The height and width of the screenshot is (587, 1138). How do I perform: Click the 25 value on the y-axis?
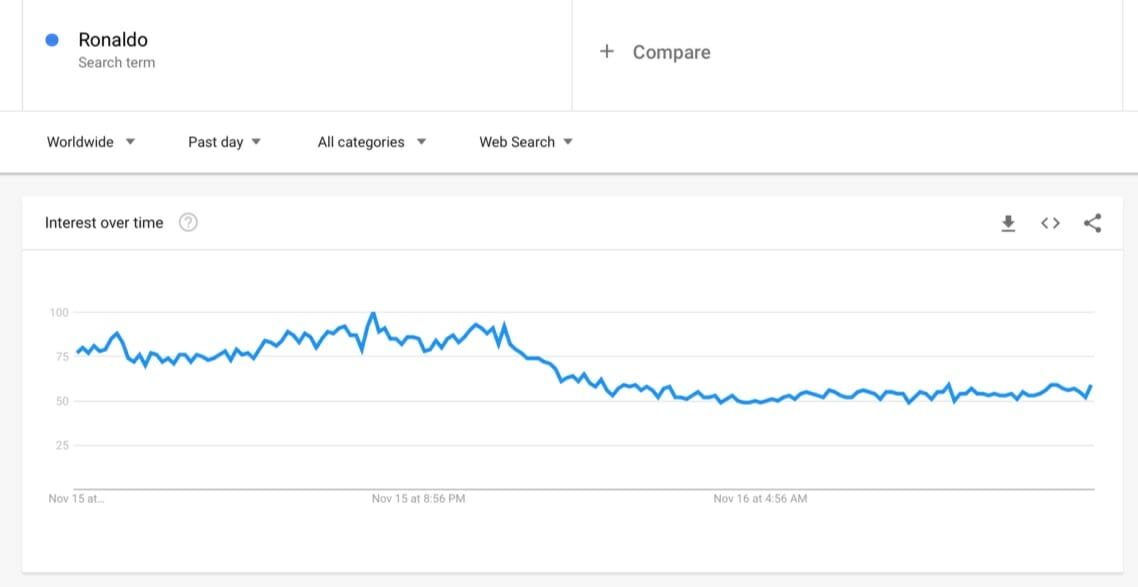pyautogui.click(x=61, y=445)
